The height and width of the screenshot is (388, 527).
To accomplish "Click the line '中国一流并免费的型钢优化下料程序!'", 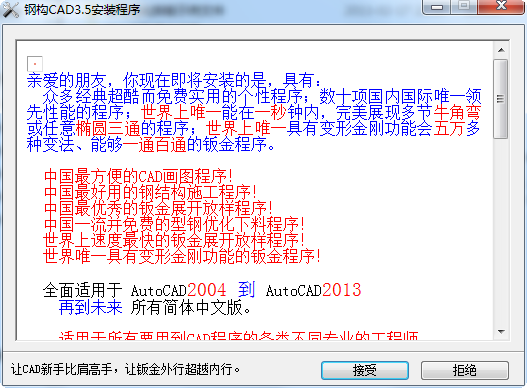I will tap(174, 224).
